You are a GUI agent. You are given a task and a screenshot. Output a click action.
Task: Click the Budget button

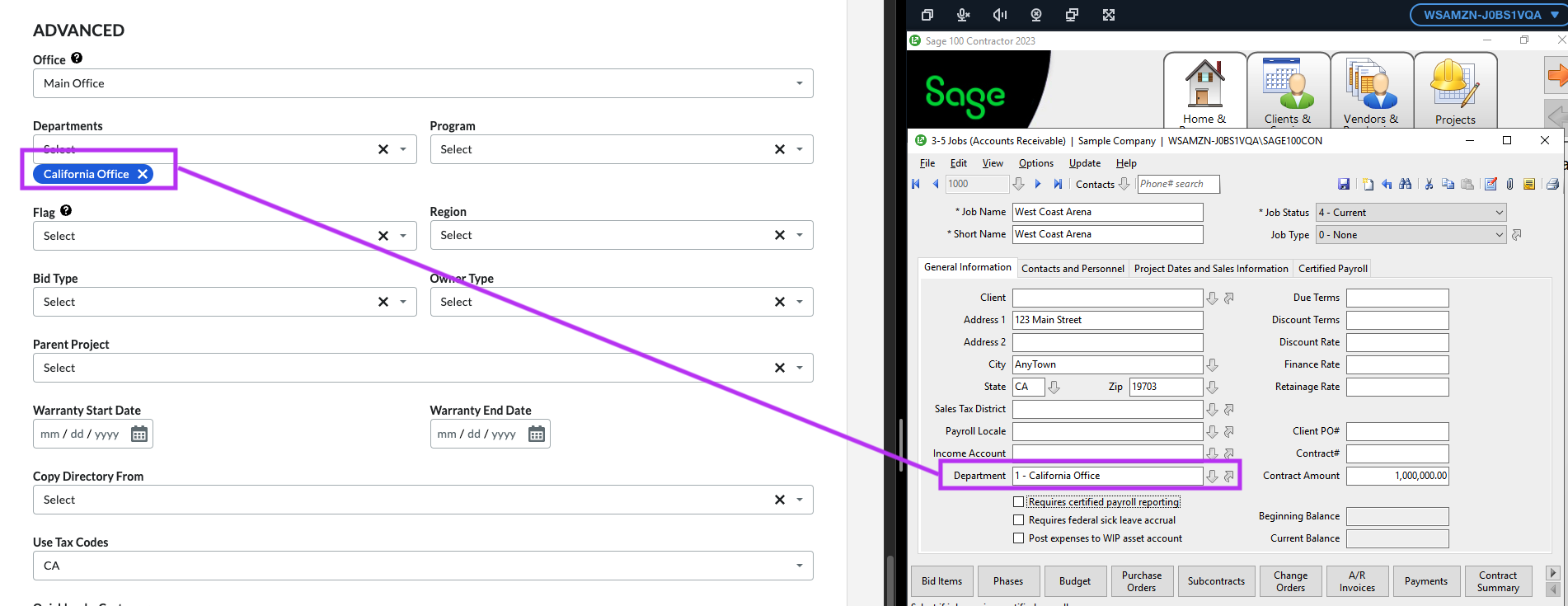point(1075,581)
